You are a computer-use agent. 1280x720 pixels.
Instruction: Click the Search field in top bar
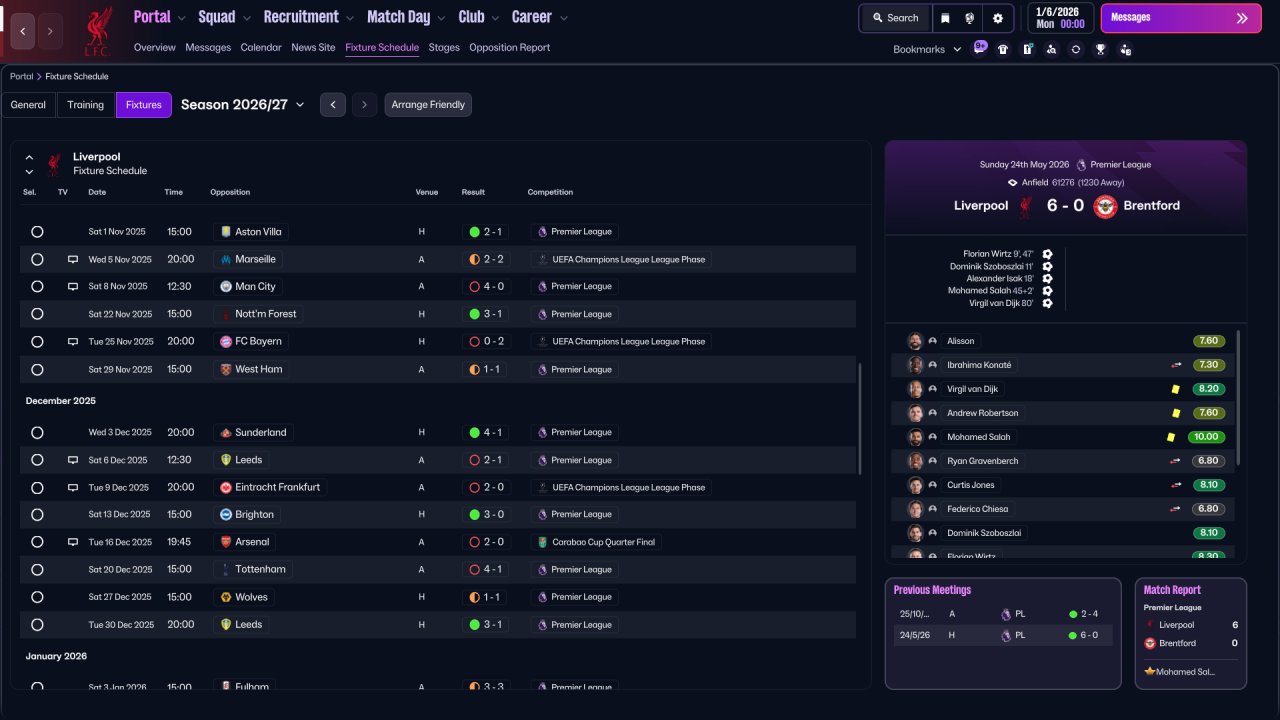[x=895, y=18]
